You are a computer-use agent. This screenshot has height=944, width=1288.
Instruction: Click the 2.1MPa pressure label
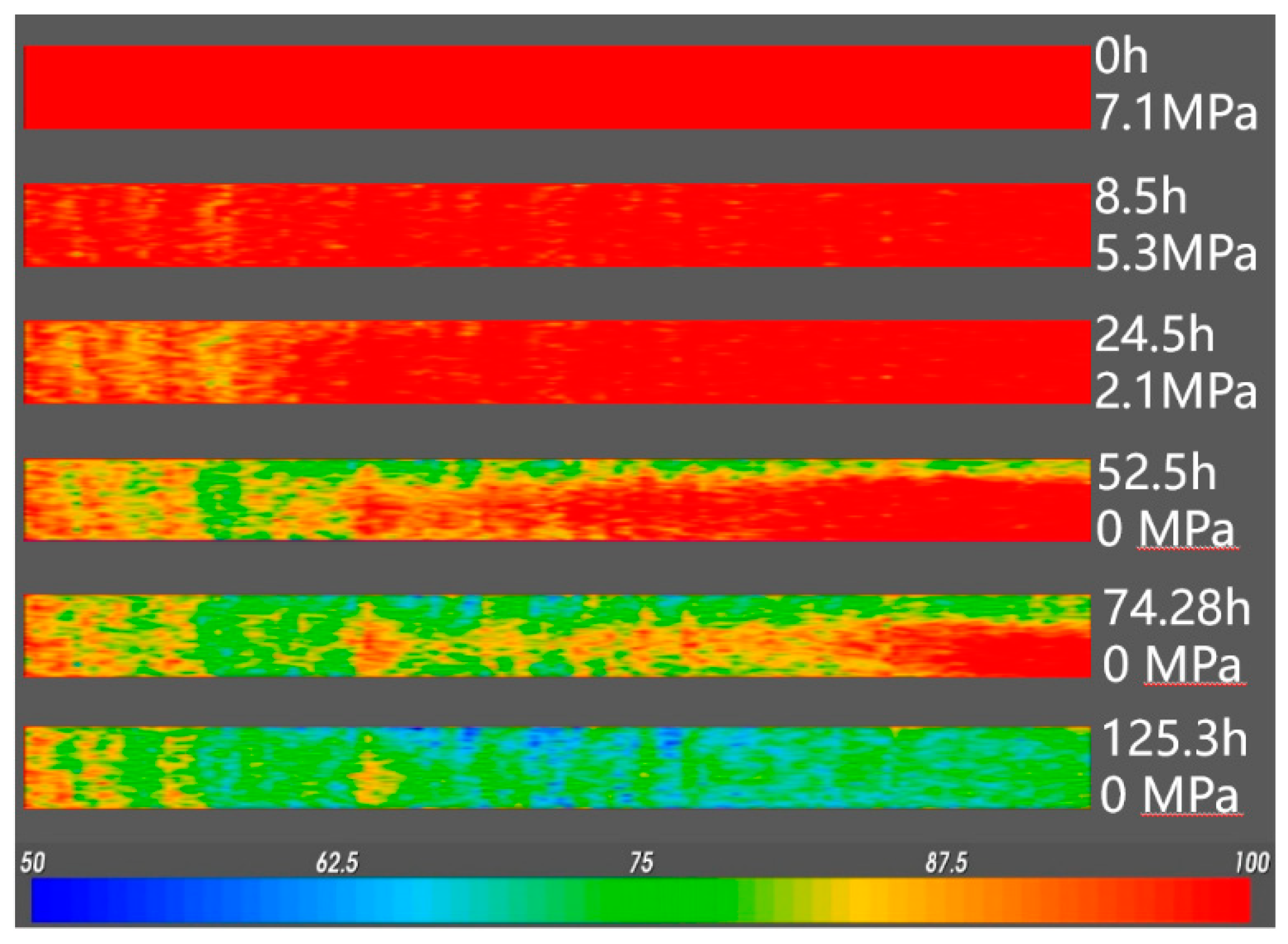(x=1175, y=391)
